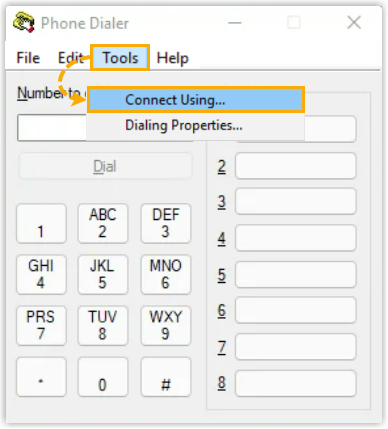Tap keypad key DEF 3

[166, 224]
